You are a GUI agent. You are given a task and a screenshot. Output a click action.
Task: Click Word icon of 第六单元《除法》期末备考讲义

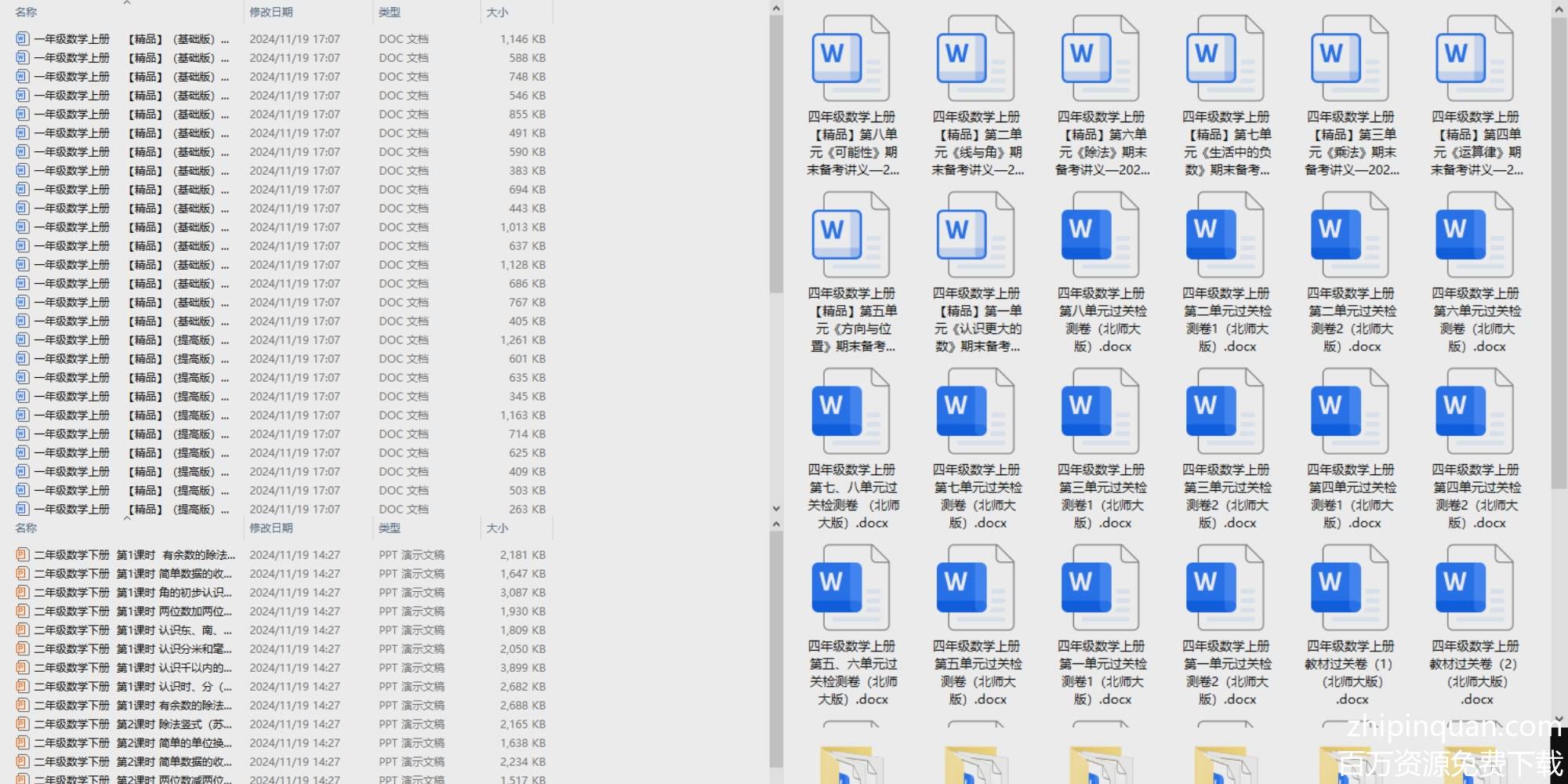1101,59
